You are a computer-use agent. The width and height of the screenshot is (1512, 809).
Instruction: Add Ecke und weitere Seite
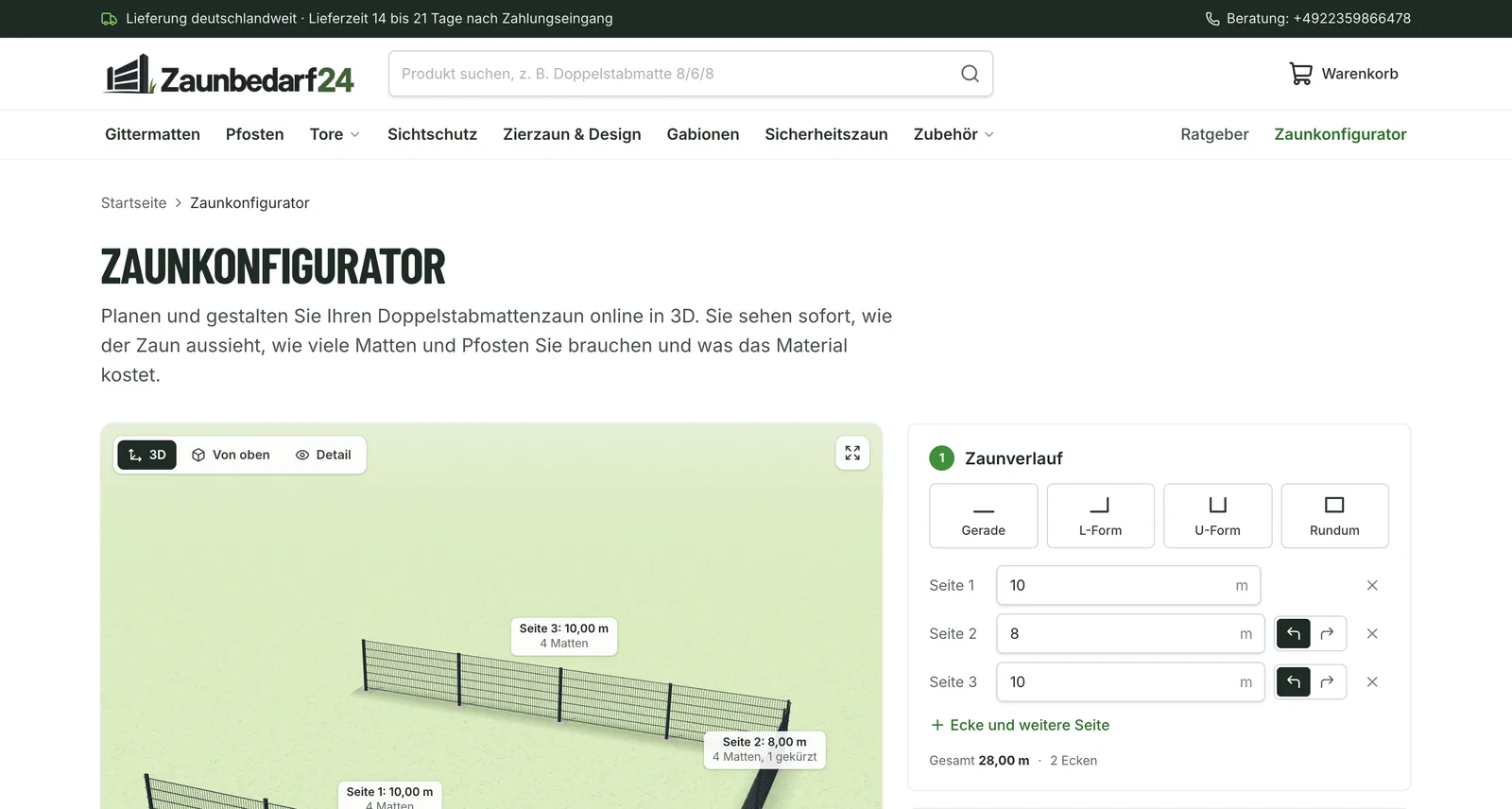[x=1020, y=725]
